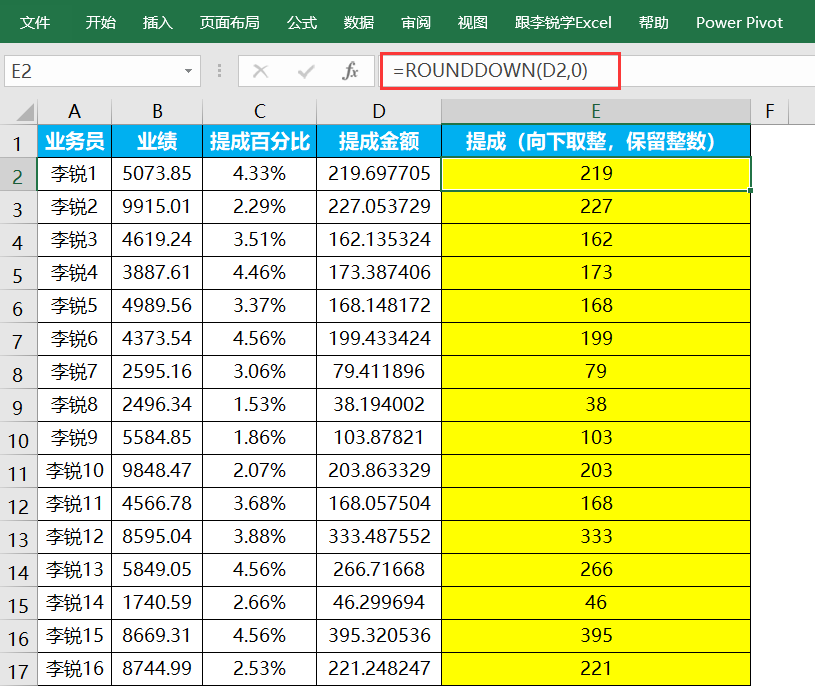Select the cell with value 8669.31
815x686 pixels.
click(157, 636)
